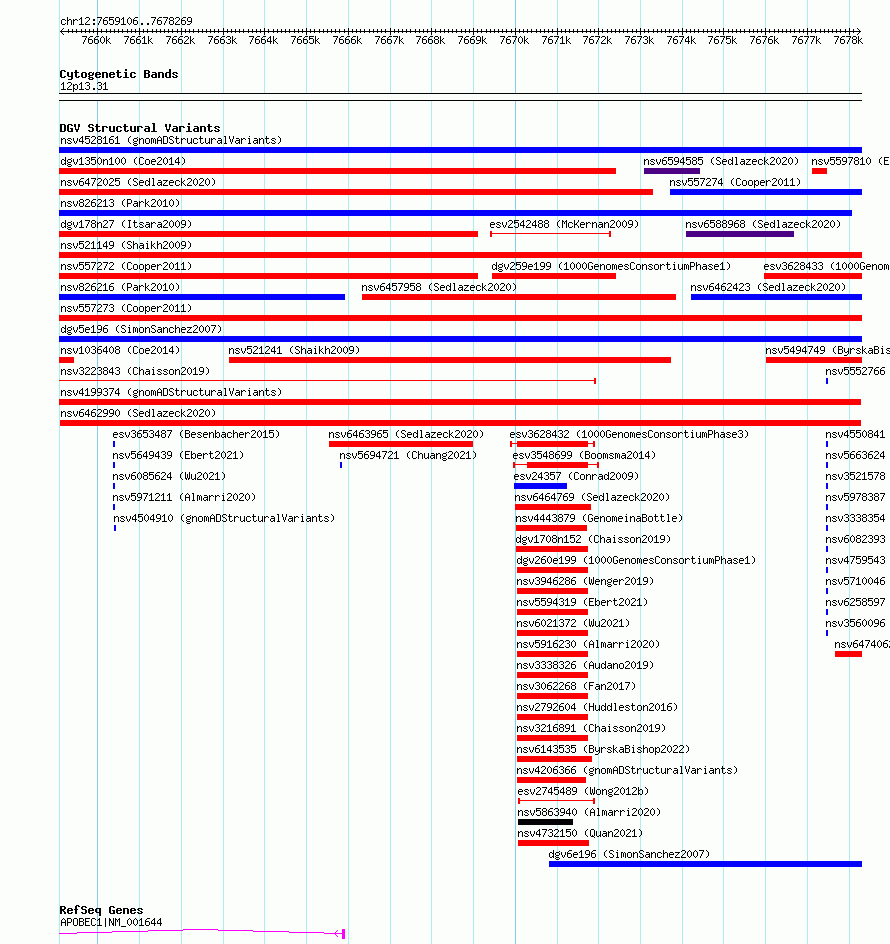Viewport: 890px width, 944px height.
Task: Click the chr12:7659106..7678269 coordinate text
Action: (x=126, y=22)
